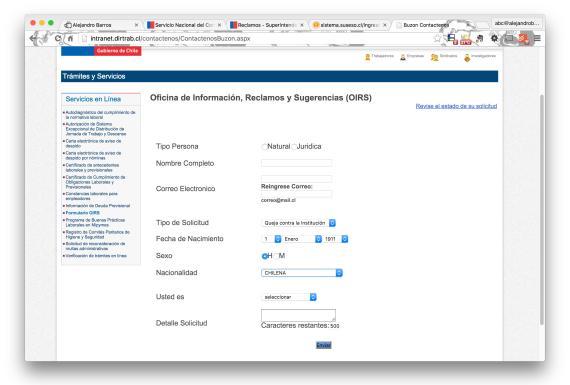Go to the browser home icon

[x=71, y=38]
